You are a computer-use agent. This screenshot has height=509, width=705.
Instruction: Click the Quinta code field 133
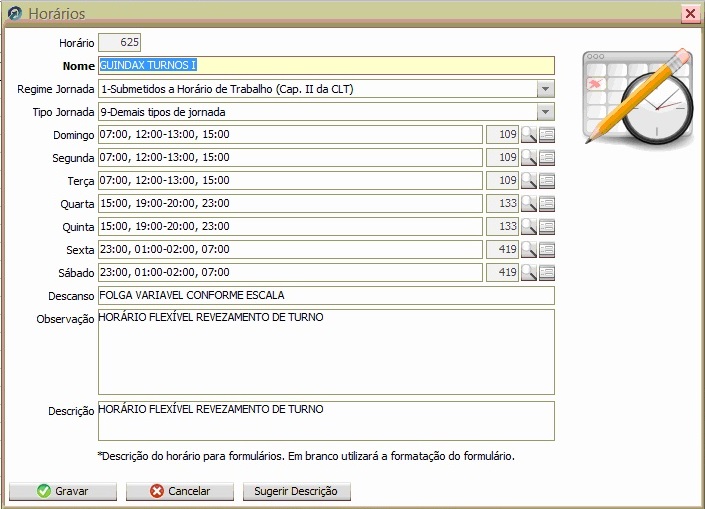pyautogui.click(x=503, y=226)
